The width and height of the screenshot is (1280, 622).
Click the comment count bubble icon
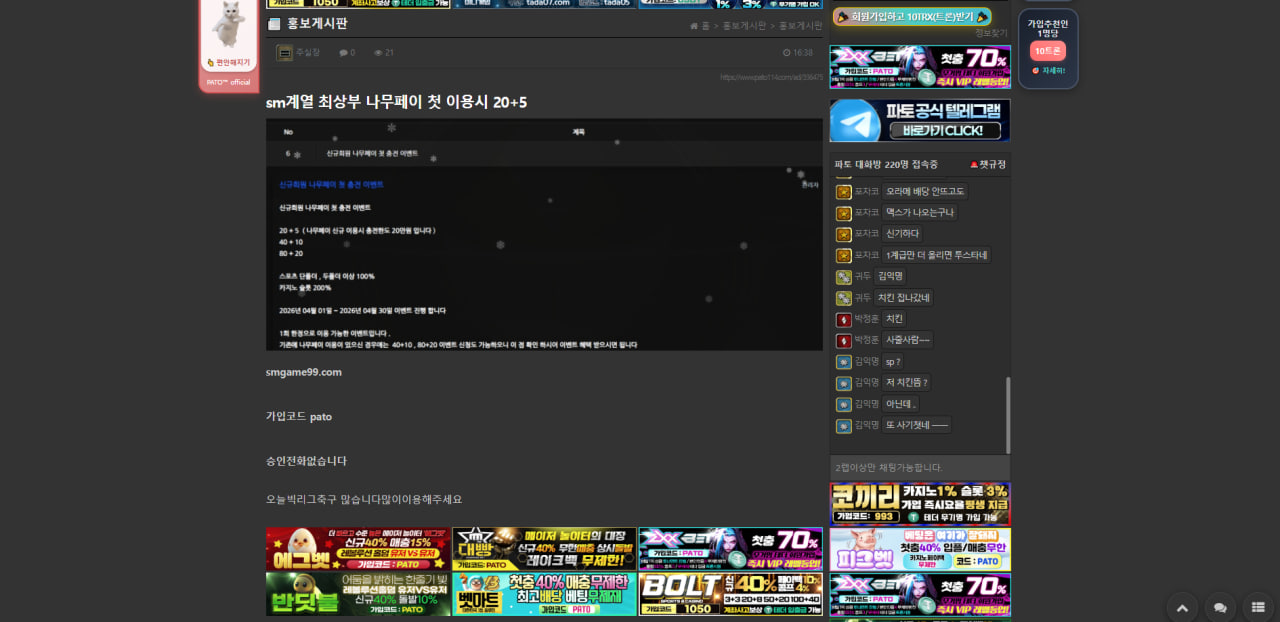[x=343, y=53]
